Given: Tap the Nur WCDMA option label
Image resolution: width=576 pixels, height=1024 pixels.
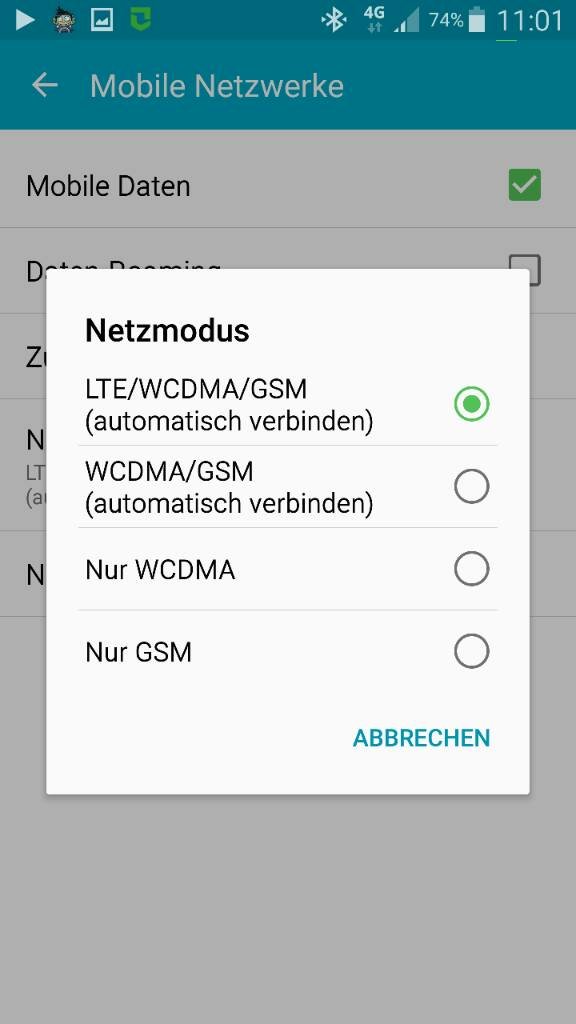Looking at the screenshot, I should 160,569.
